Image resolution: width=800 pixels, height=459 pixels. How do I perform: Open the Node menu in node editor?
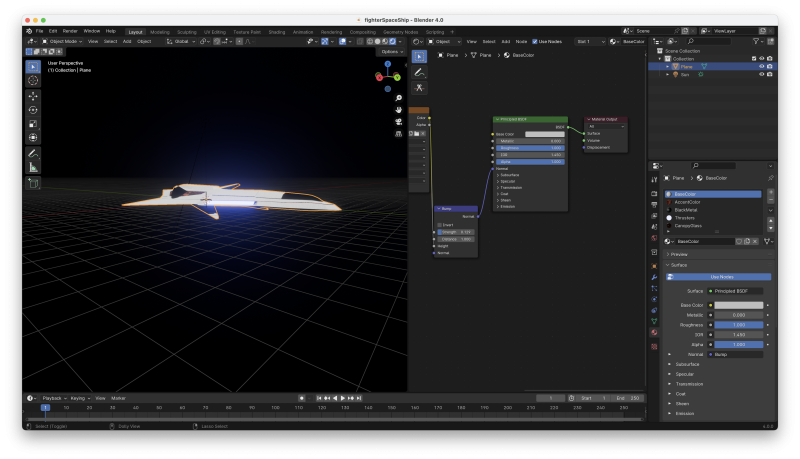[x=521, y=41]
